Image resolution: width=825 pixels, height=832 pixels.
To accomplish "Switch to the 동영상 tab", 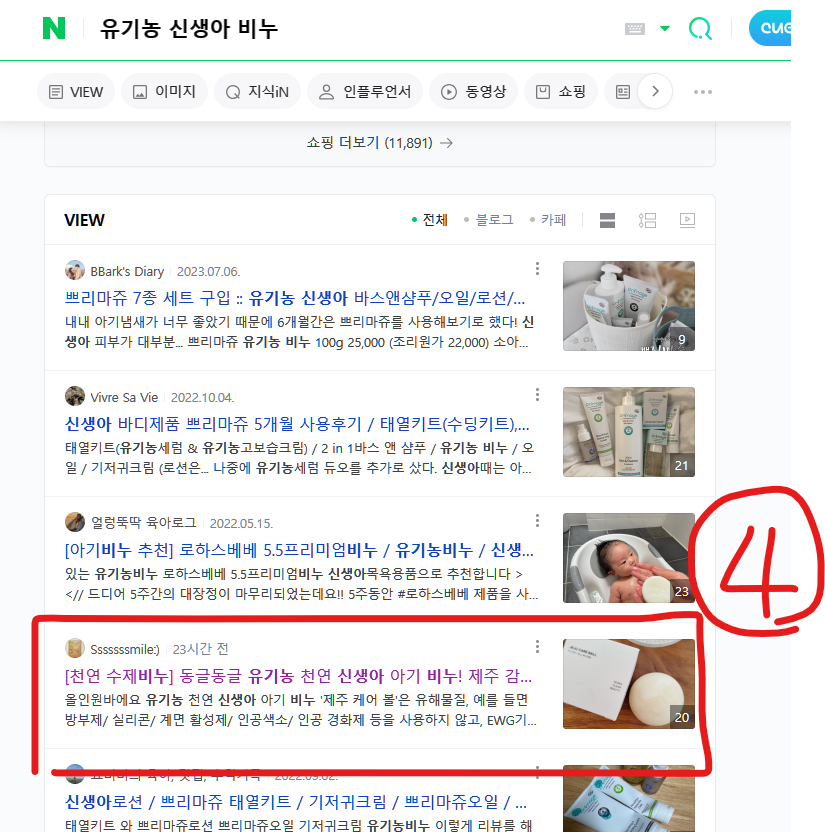I will [x=473, y=92].
